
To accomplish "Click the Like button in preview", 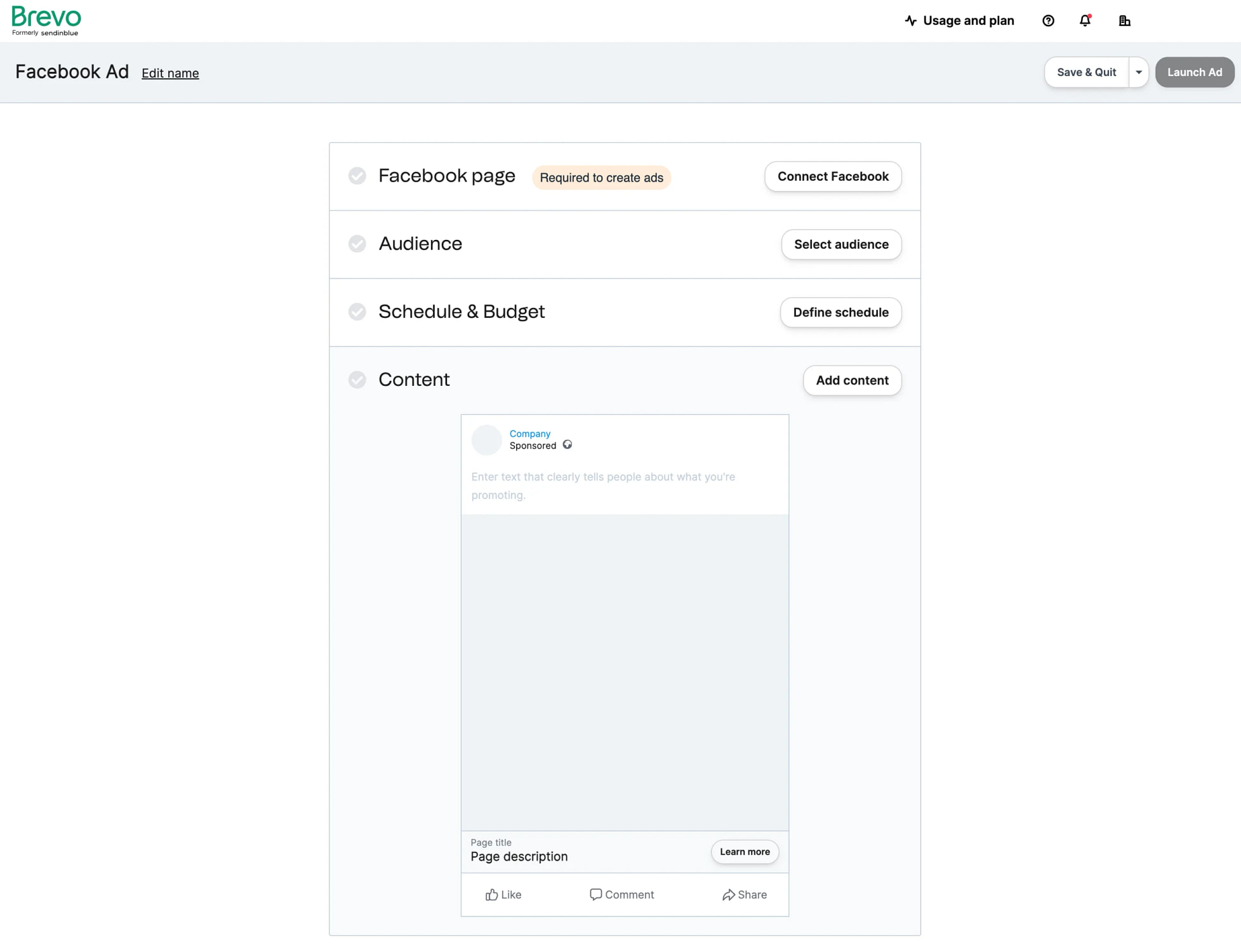I will (x=503, y=894).
